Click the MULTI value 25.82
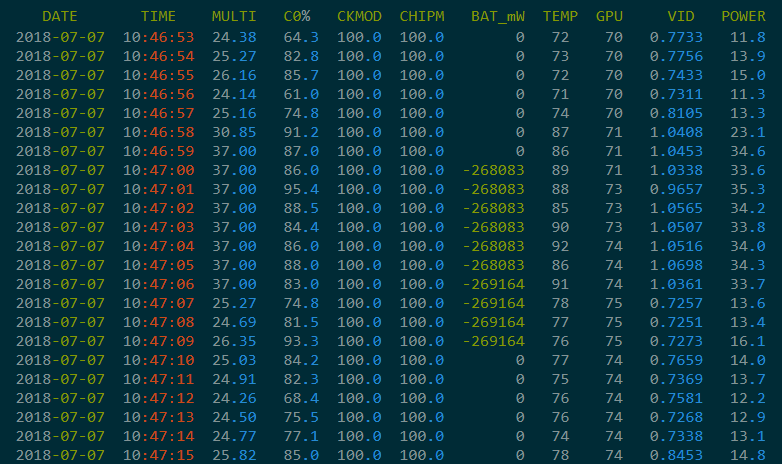 234,455
